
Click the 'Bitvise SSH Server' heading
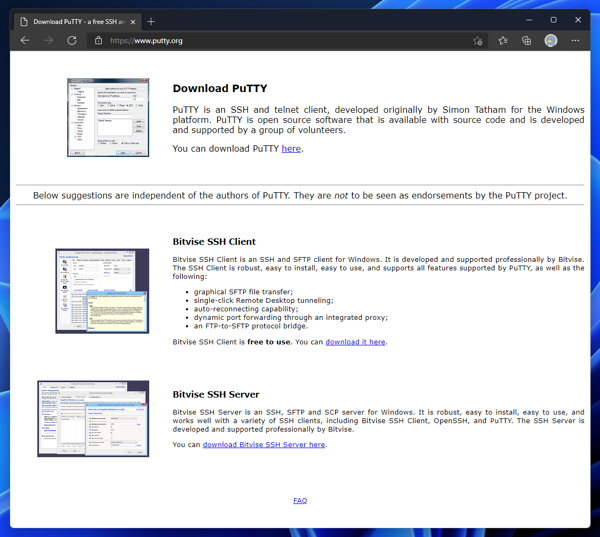tap(216, 394)
